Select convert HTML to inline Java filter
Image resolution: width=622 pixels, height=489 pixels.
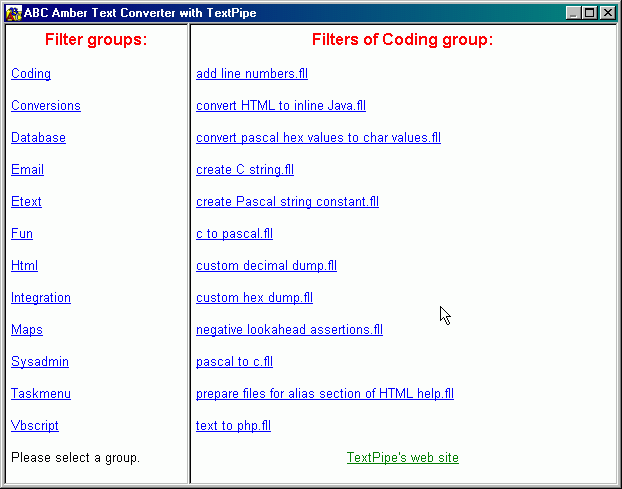pyautogui.click(x=281, y=106)
